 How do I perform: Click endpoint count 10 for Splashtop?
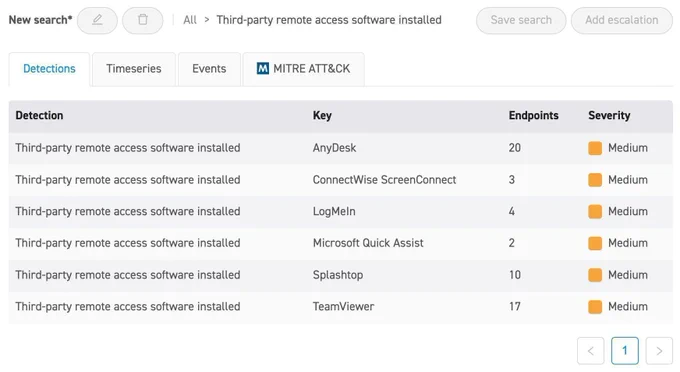point(515,275)
